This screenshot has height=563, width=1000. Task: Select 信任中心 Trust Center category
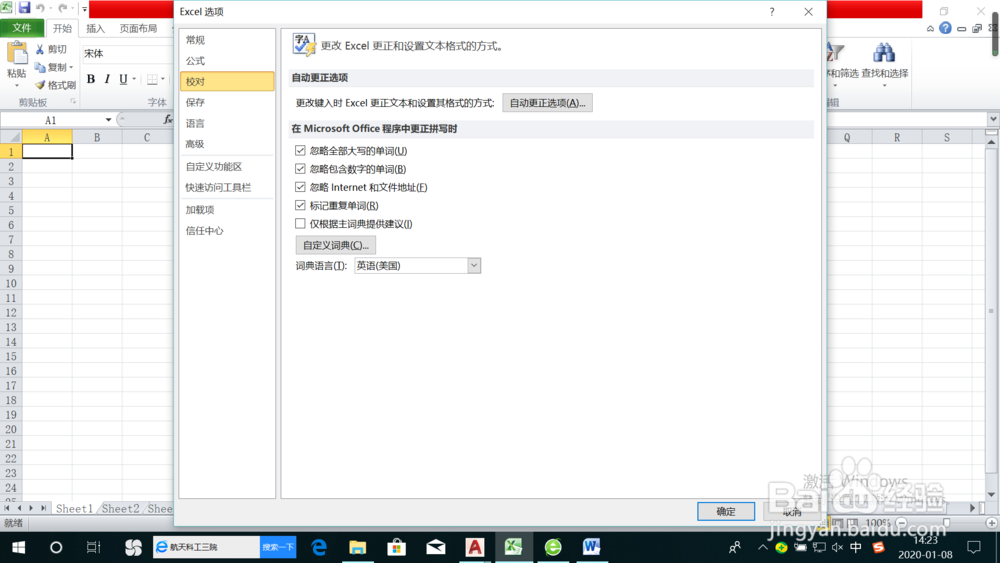[227, 231]
